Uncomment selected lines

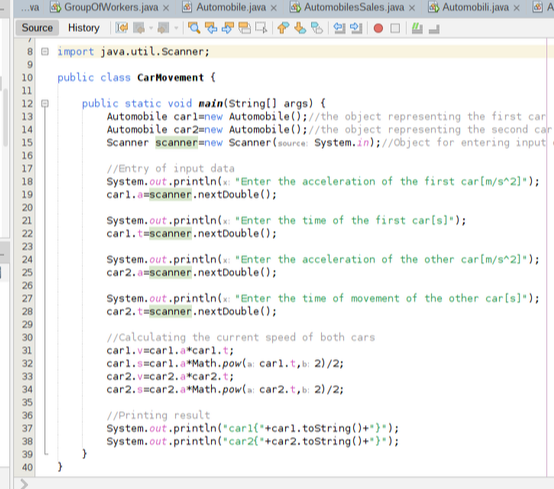(434, 28)
